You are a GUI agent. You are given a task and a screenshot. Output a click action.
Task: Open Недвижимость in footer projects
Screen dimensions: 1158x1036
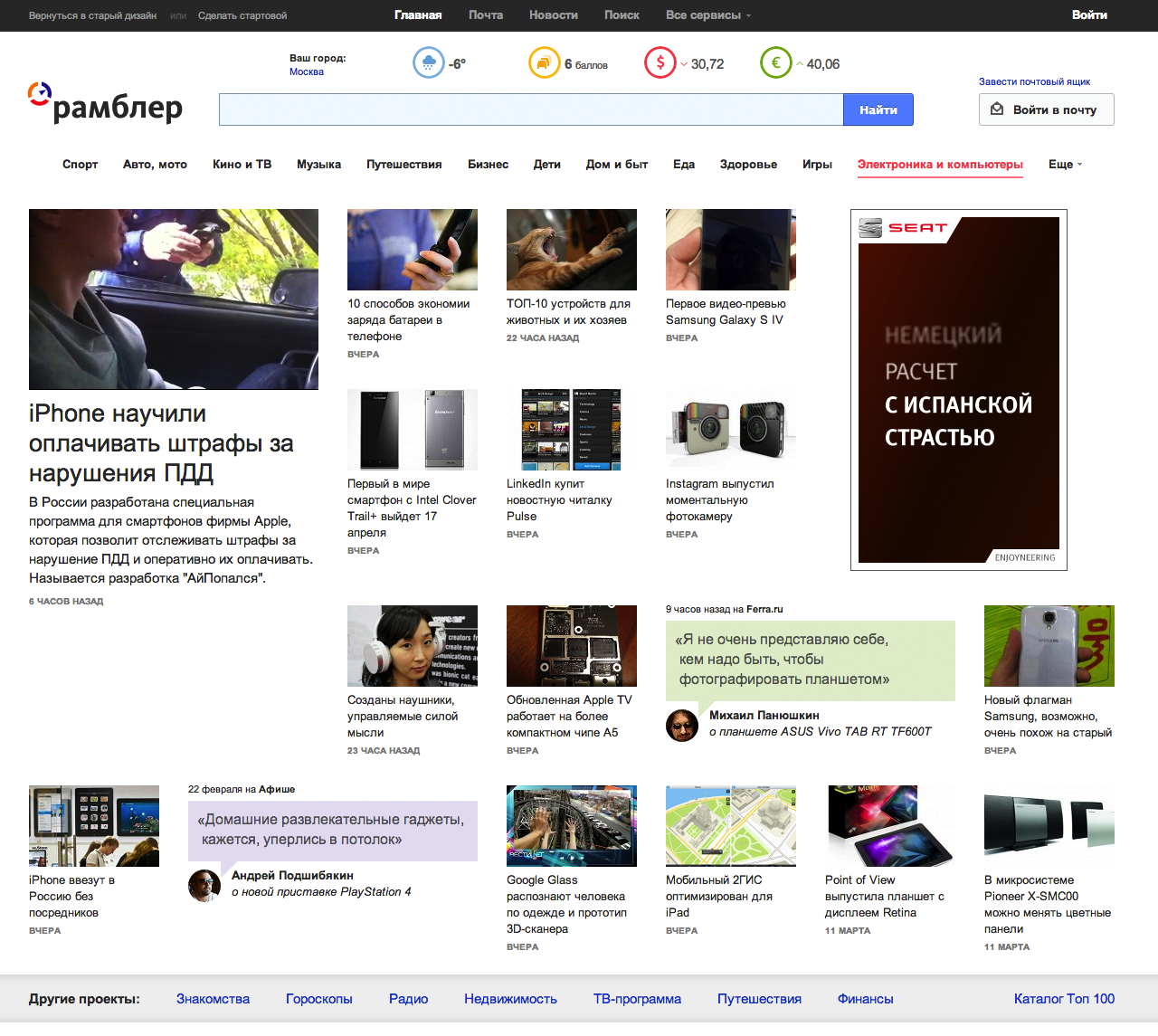tap(510, 999)
